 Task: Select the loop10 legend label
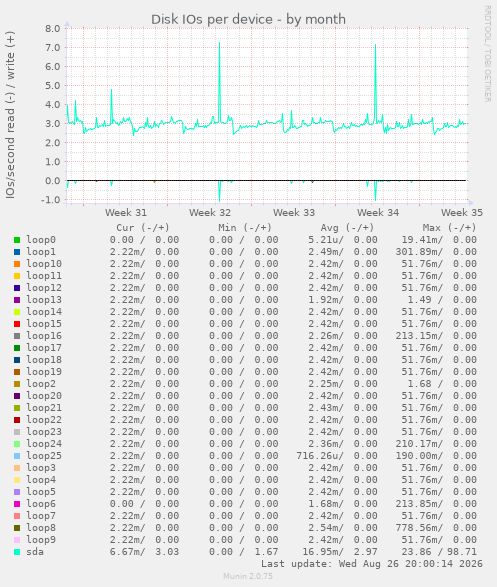tap(44, 264)
